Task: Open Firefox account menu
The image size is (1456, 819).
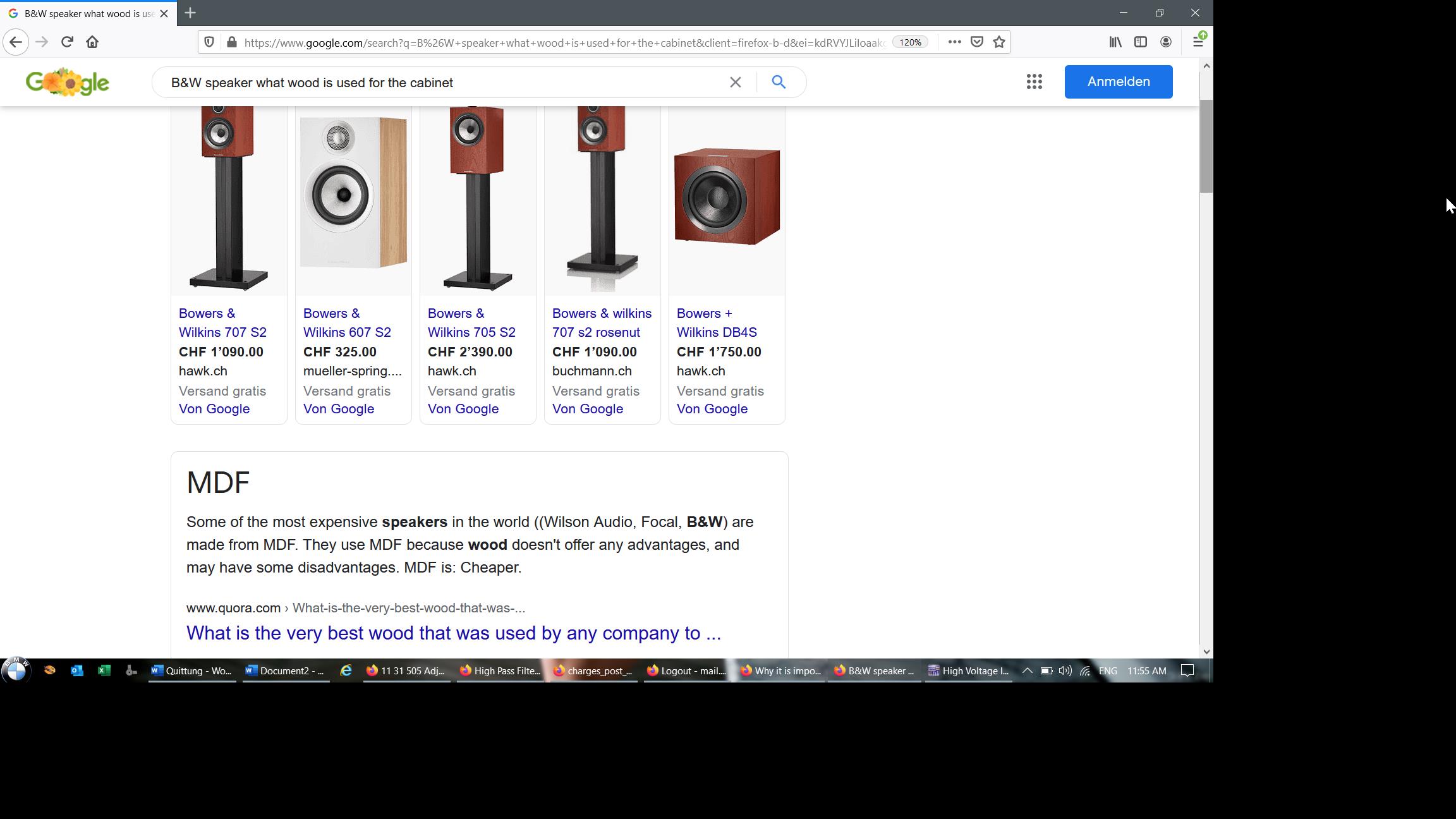Action: [x=1166, y=42]
